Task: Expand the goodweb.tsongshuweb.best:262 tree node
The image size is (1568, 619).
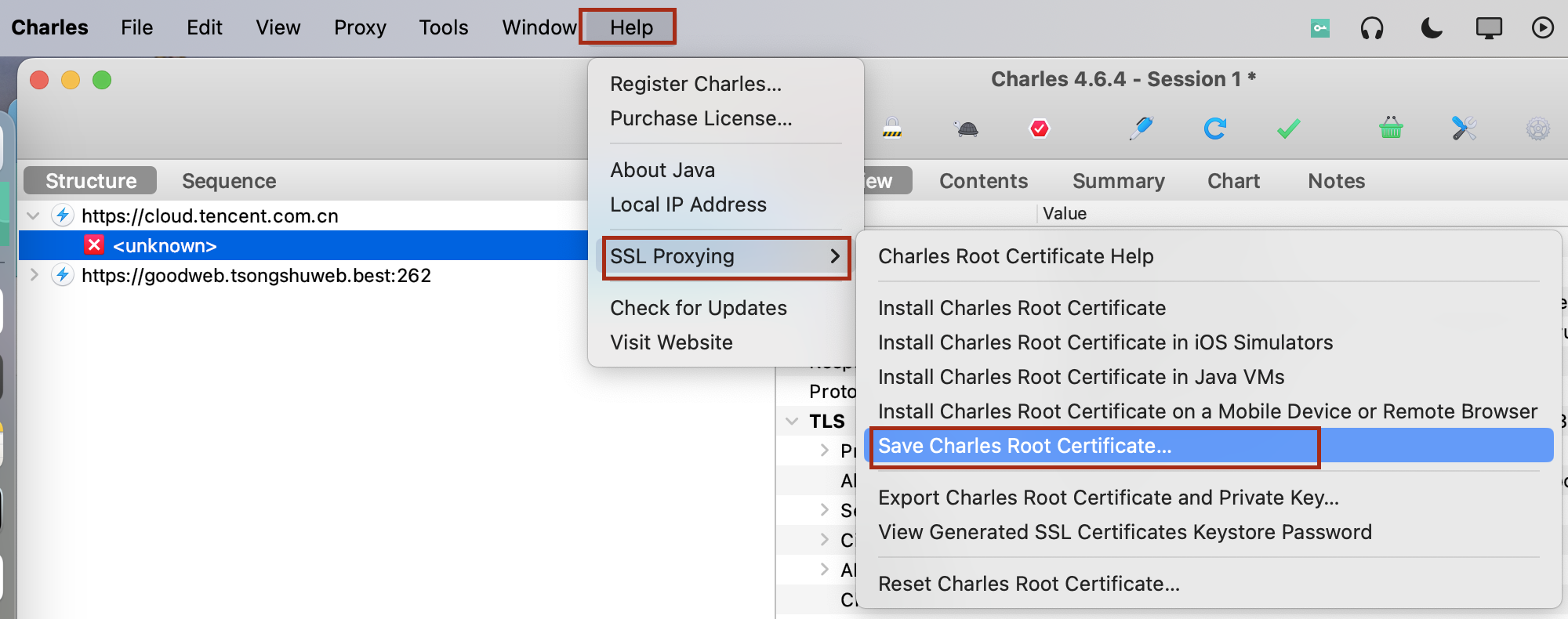Action: coord(34,275)
